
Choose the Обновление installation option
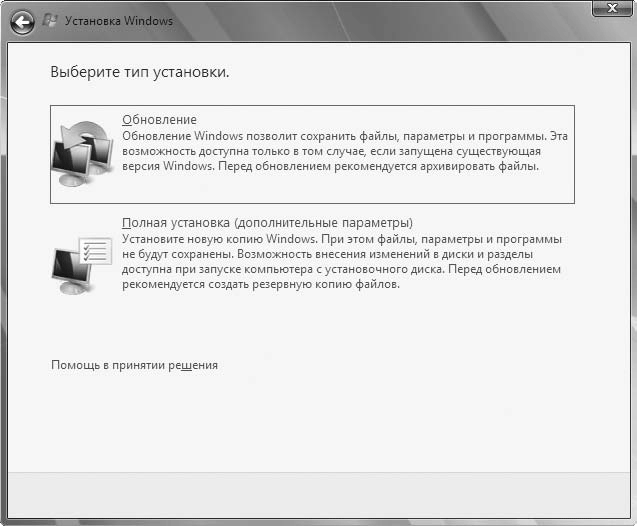point(312,154)
